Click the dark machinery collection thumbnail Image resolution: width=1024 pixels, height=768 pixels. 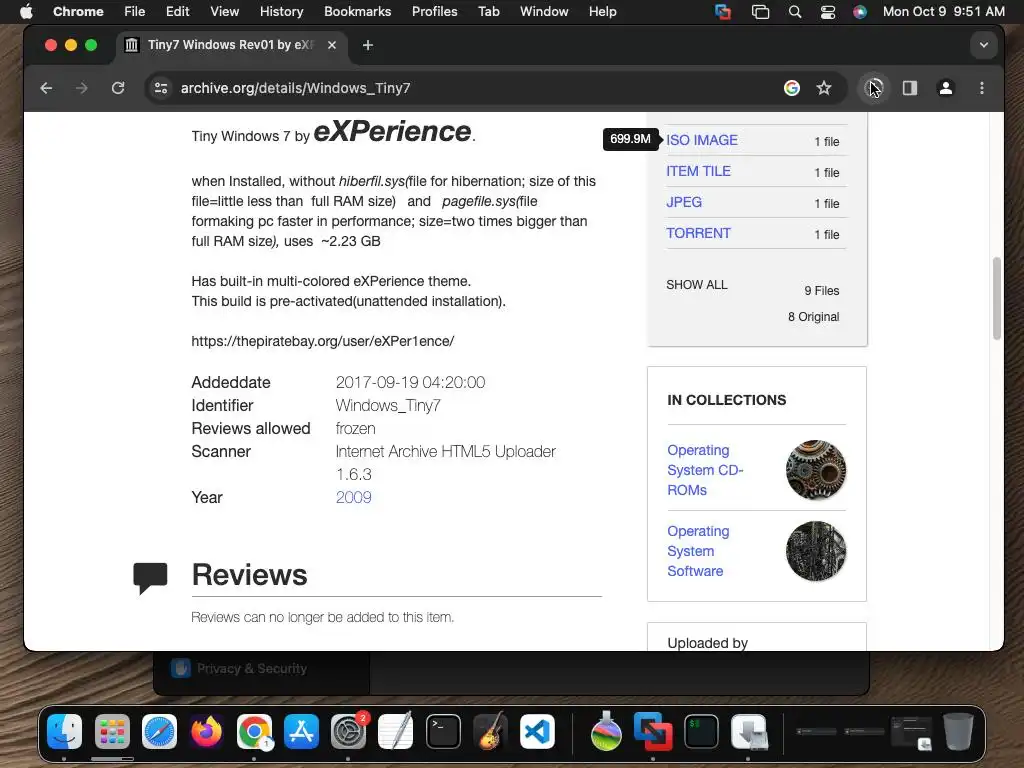816,551
